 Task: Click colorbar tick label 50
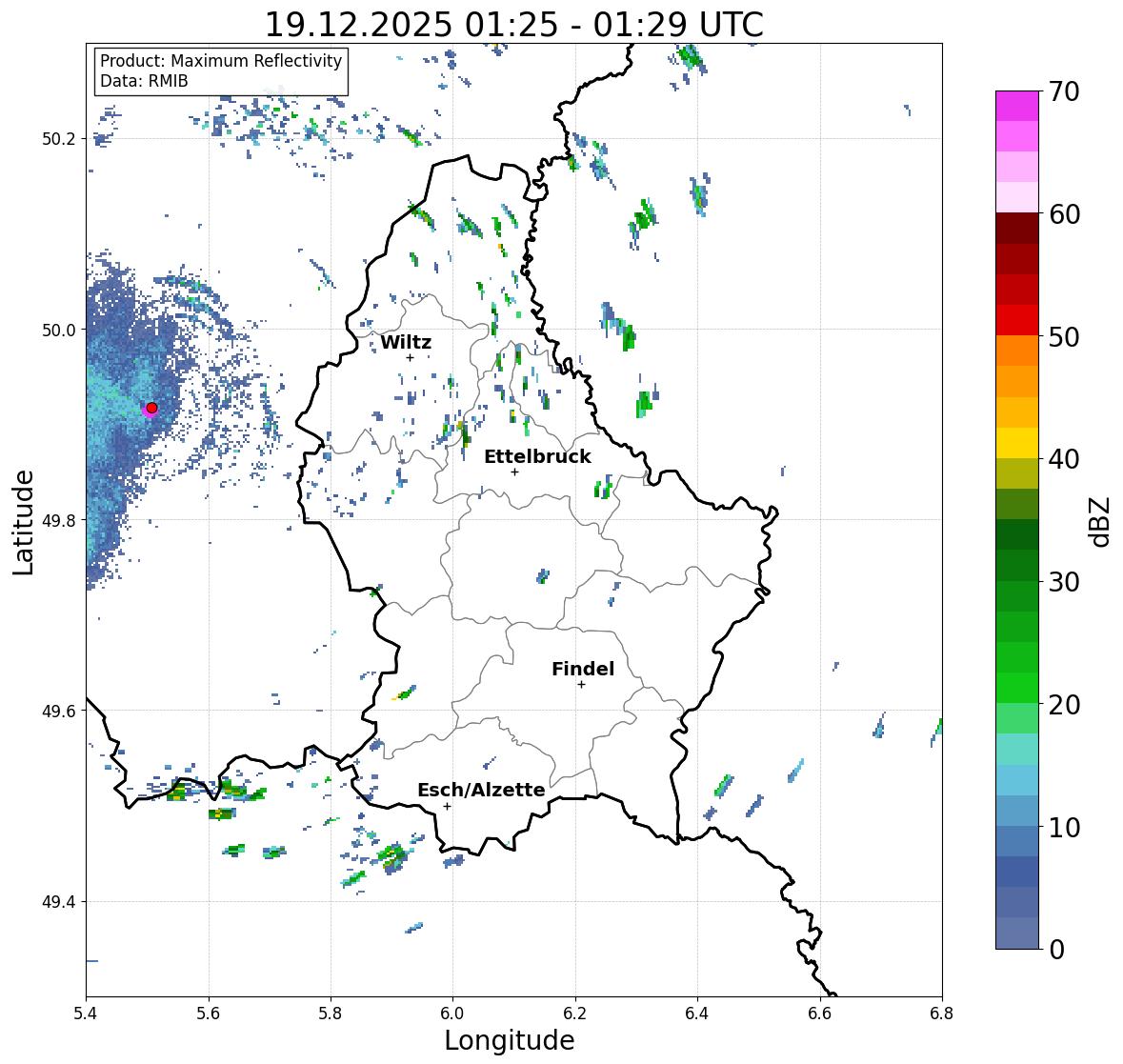[x=1064, y=336]
